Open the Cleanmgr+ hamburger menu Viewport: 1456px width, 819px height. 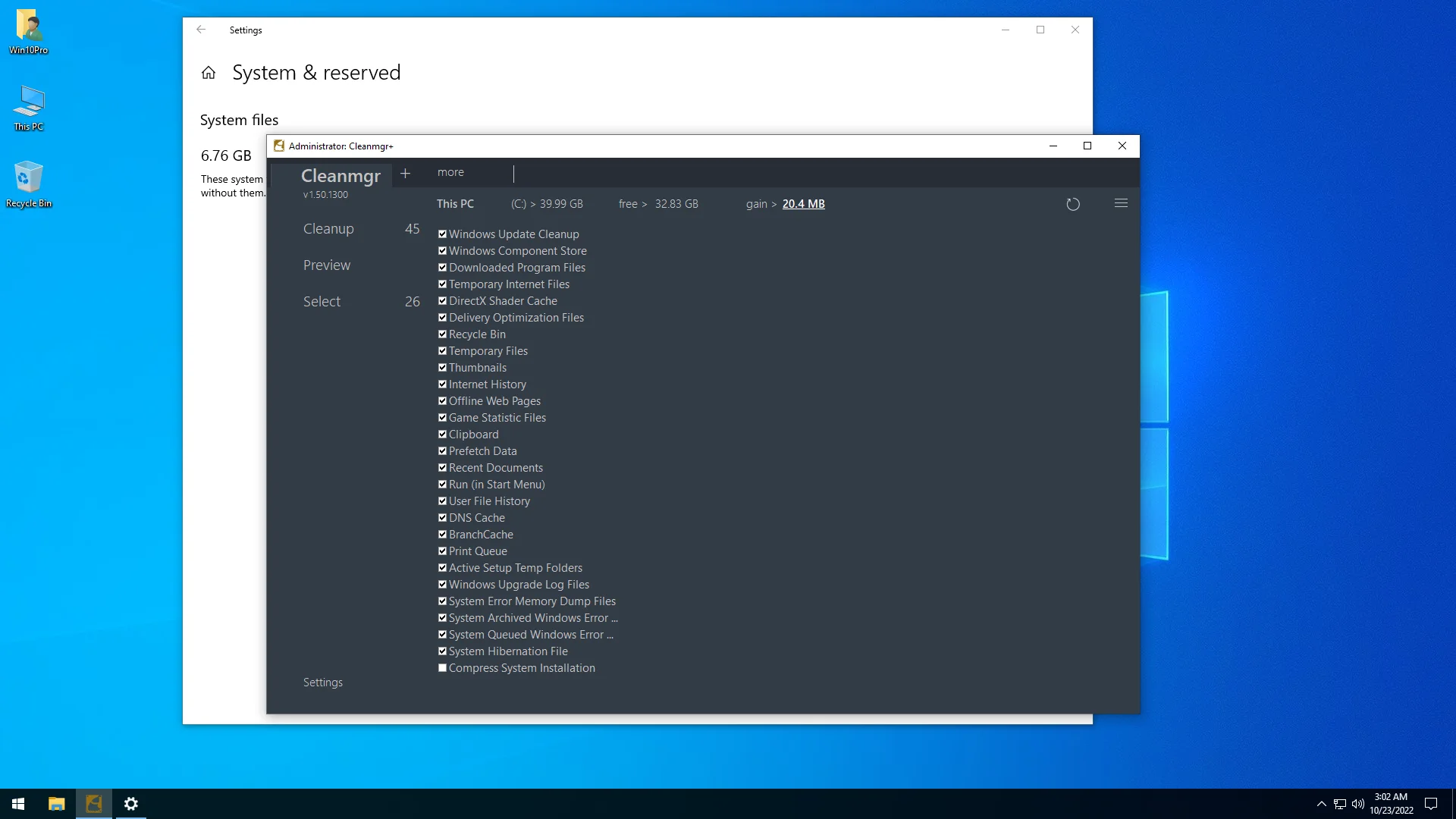[1123, 204]
